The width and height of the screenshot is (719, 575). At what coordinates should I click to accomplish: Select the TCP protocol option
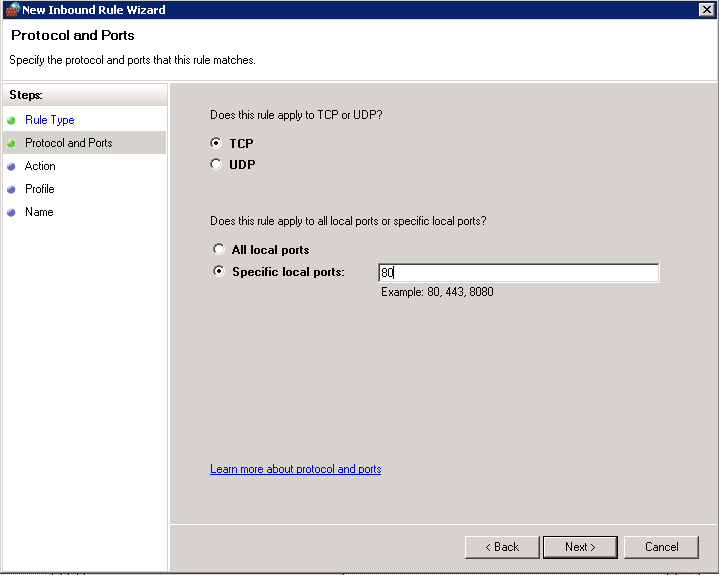click(x=217, y=143)
